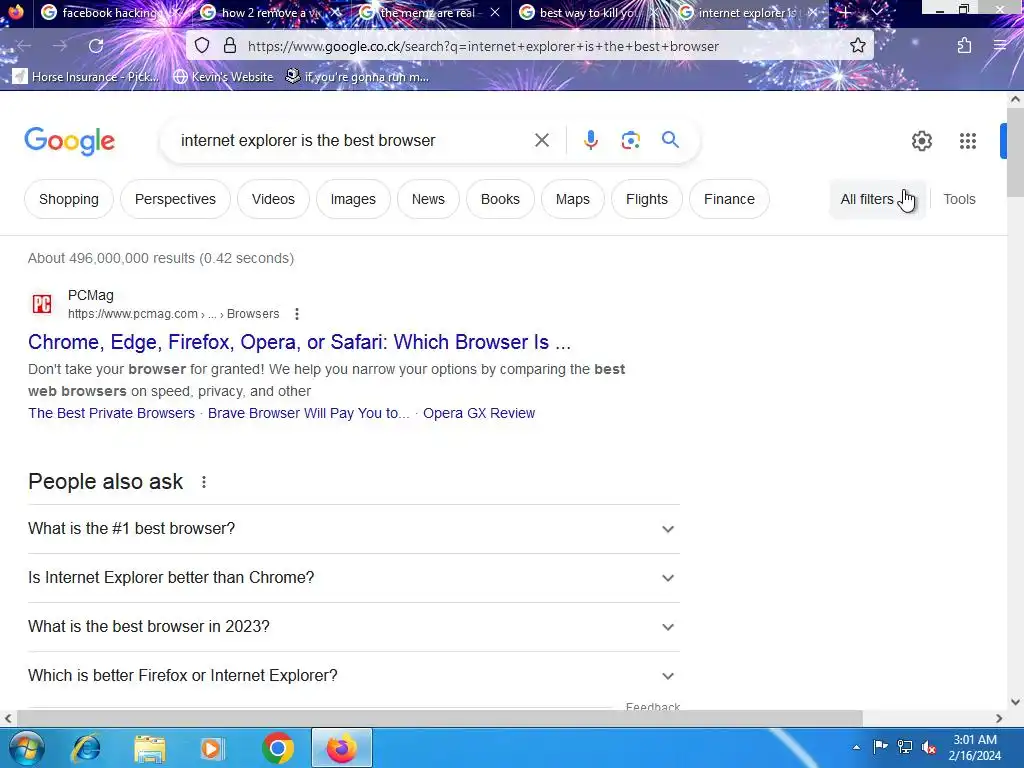Switch to Flights results
The image size is (1024, 768).
[647, 199]
